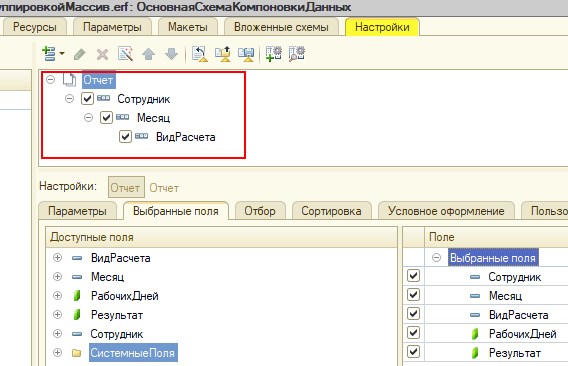Click the green resource icon of РабочихДней in Доступные поля
Image resolution: width=568 pixels, height=366 pixels.
pos(77,296)
